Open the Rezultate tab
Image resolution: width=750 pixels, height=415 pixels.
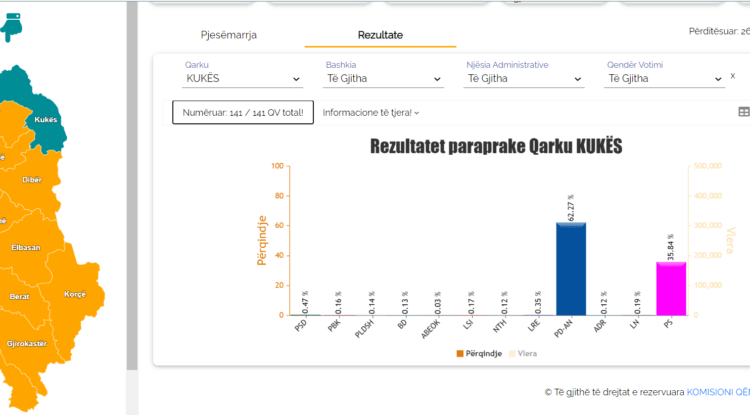pyautogui.click(x=380, y=35)
